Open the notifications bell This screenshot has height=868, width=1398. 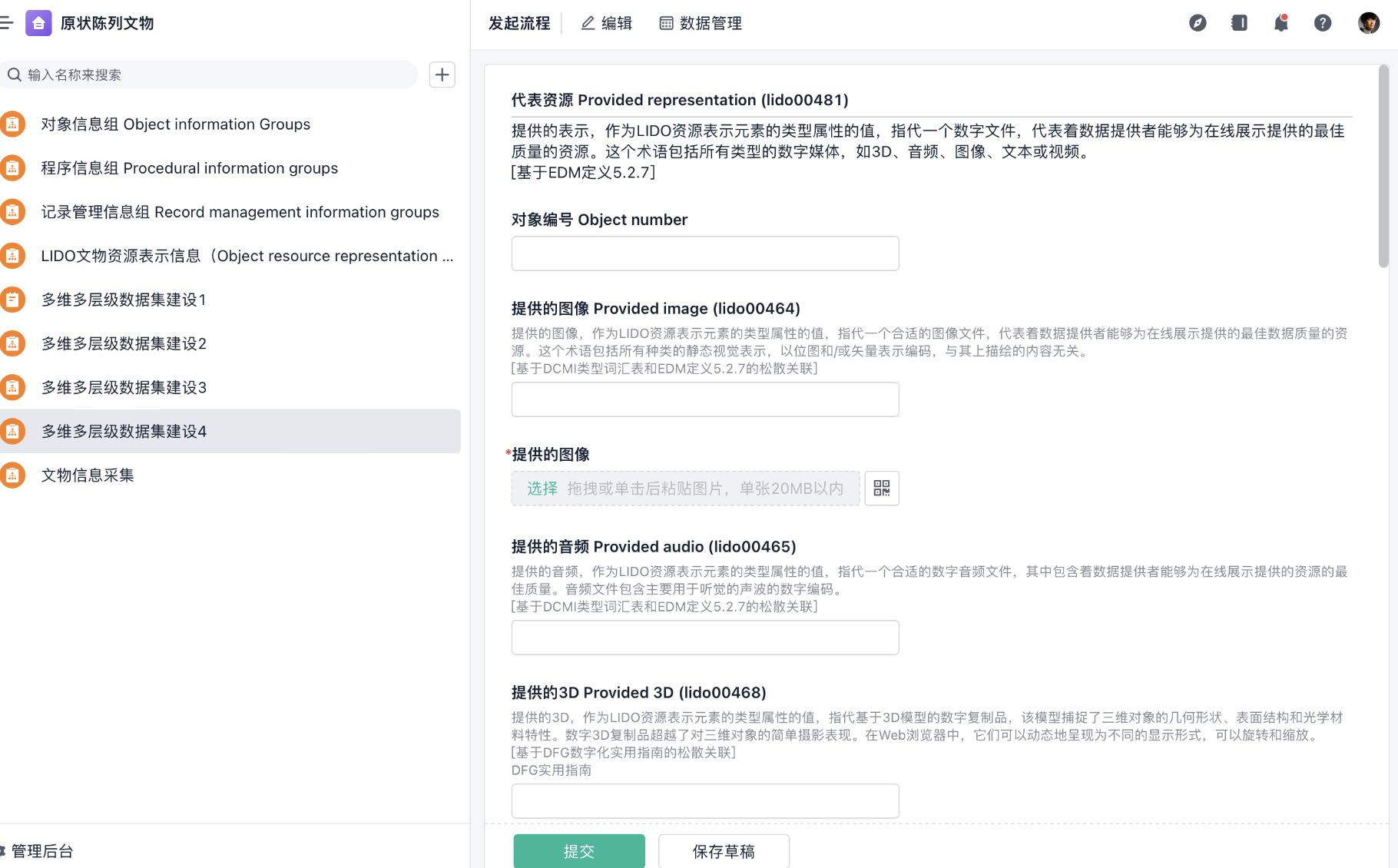click(1280, 23)
